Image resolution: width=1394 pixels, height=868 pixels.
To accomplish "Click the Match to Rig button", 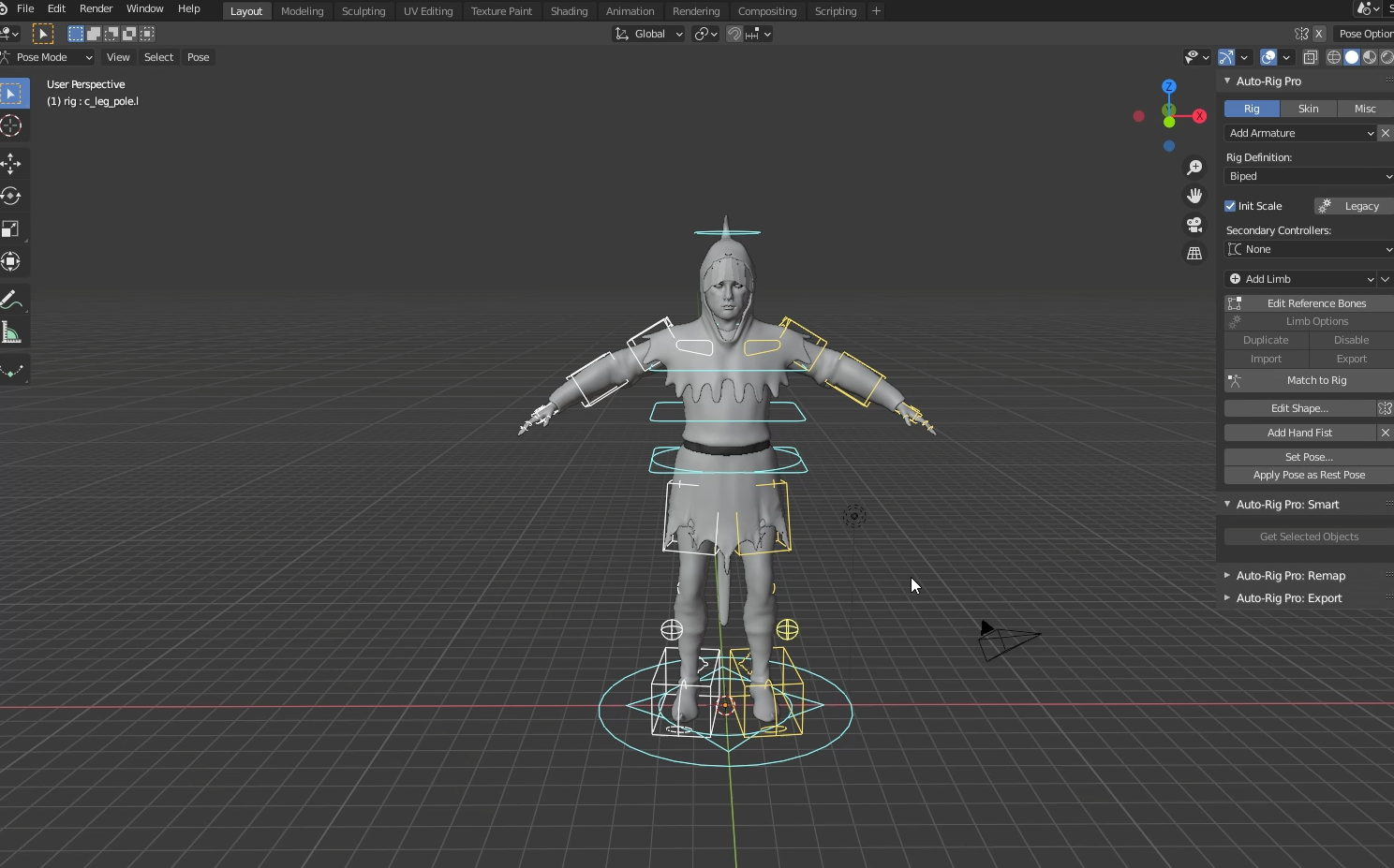I will coord(1316,380).
